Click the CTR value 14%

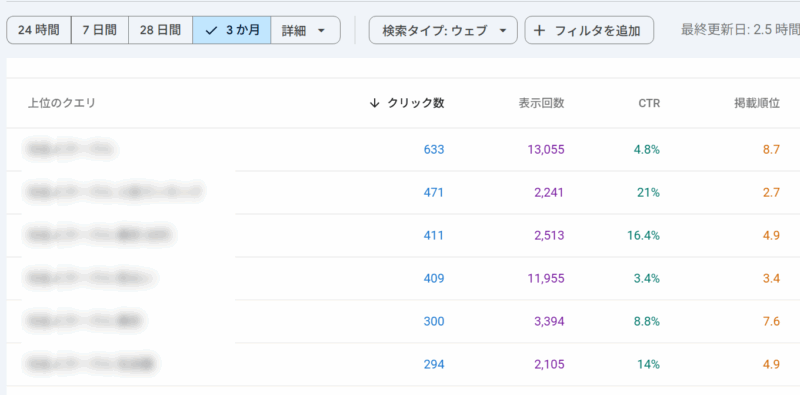pos(648,364)
